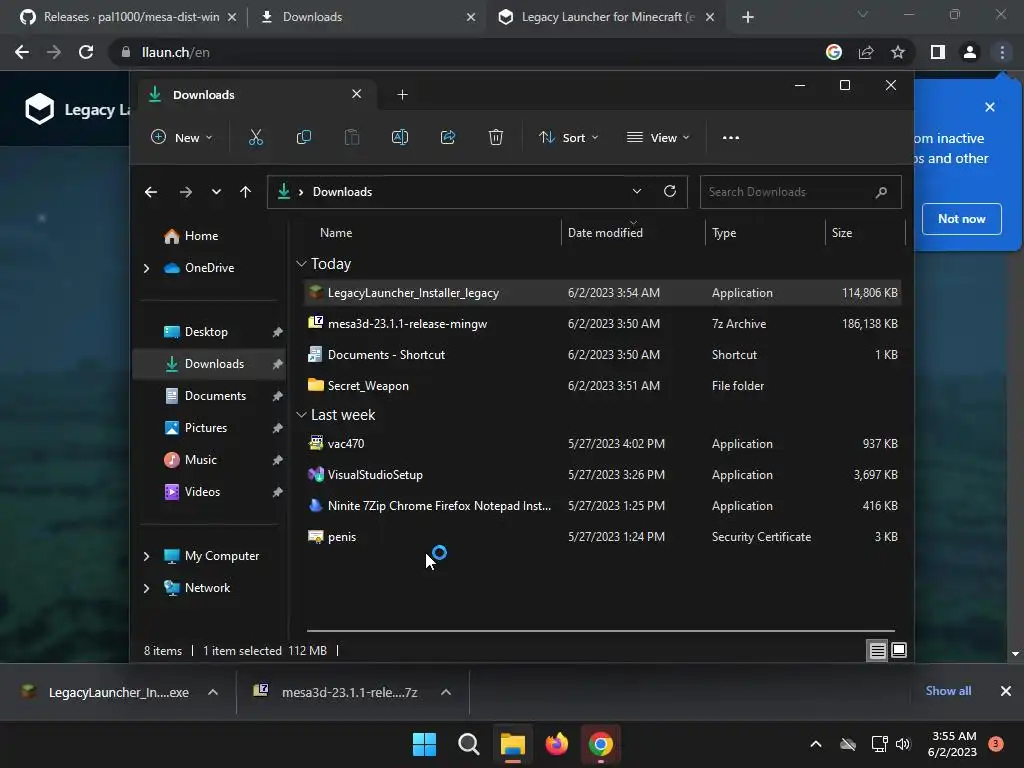The width and height of the screenshot is (1024, 768).
Task: Select the Legacy Launcher for Minecraft tab
Action: tap(607, 17)
